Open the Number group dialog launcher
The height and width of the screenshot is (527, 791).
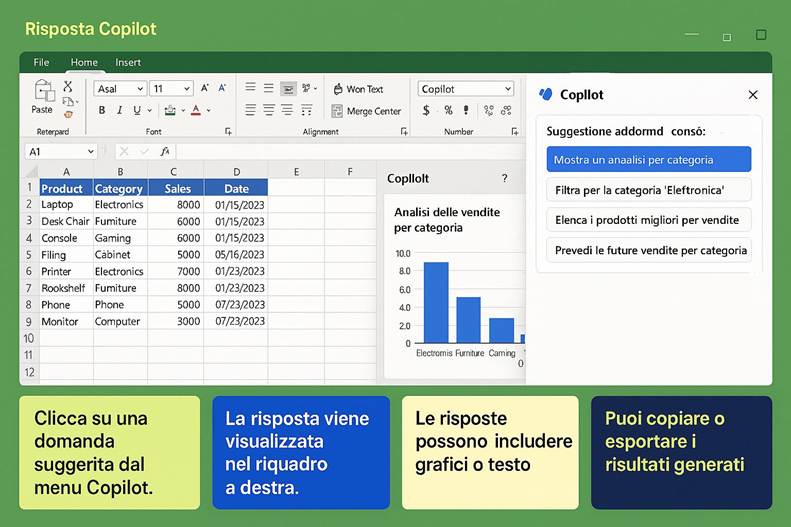[x=515, y=132]
